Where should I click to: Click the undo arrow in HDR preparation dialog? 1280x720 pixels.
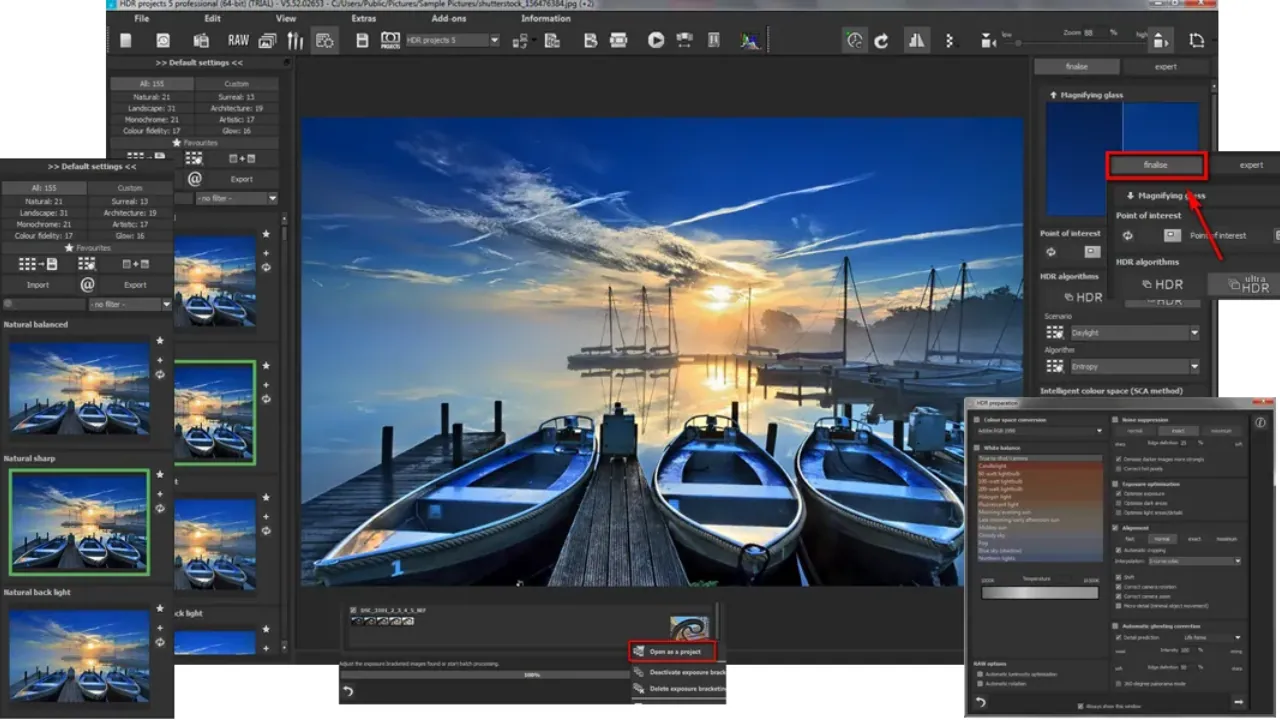click(x=981, y=702)
